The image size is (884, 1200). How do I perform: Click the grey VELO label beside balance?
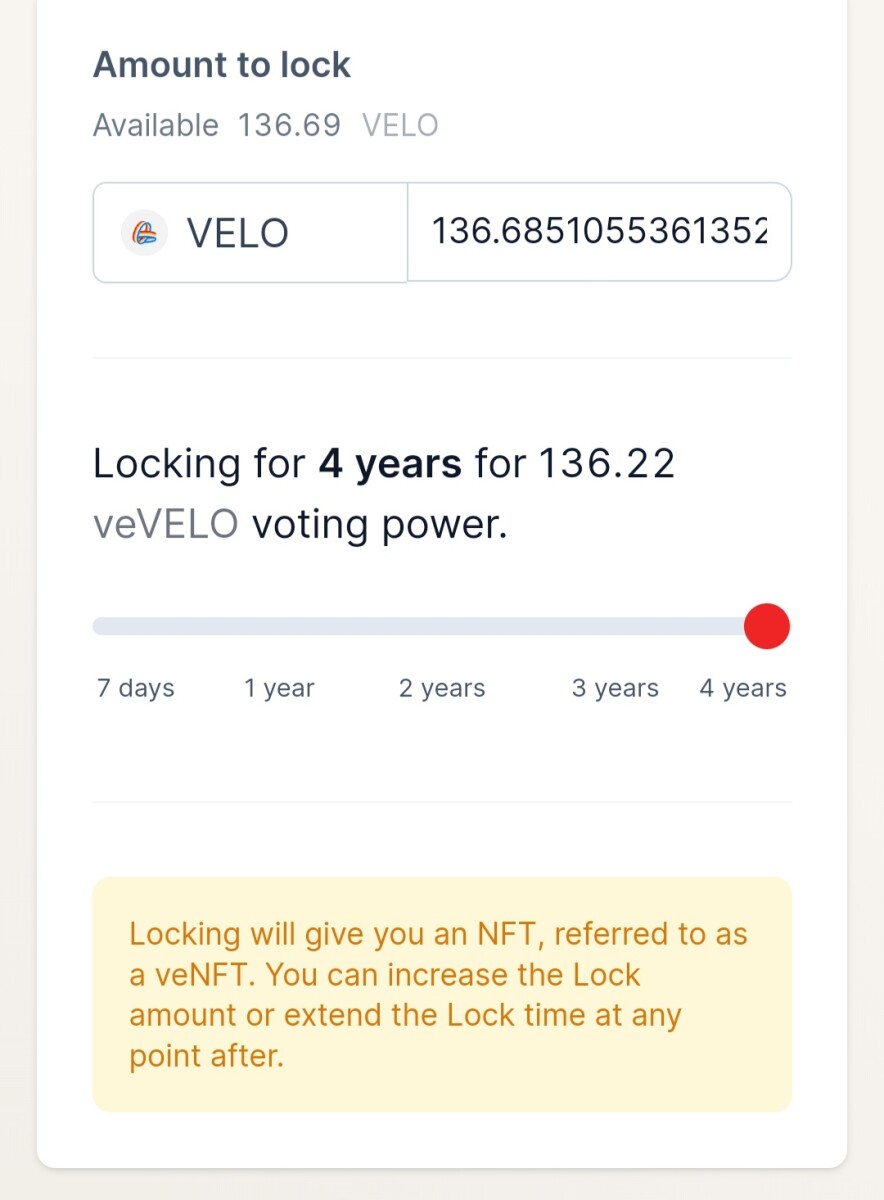click(x=400, y=125)
